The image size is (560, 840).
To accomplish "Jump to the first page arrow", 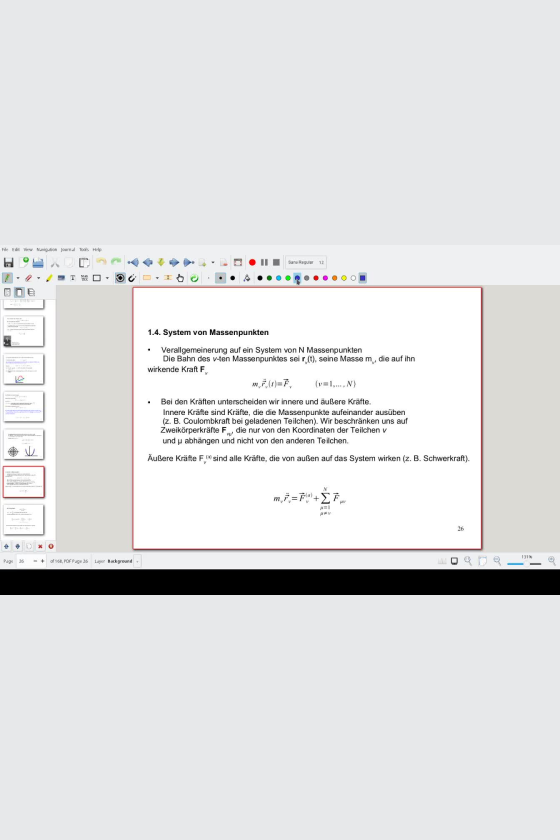I will coord(133,262).
